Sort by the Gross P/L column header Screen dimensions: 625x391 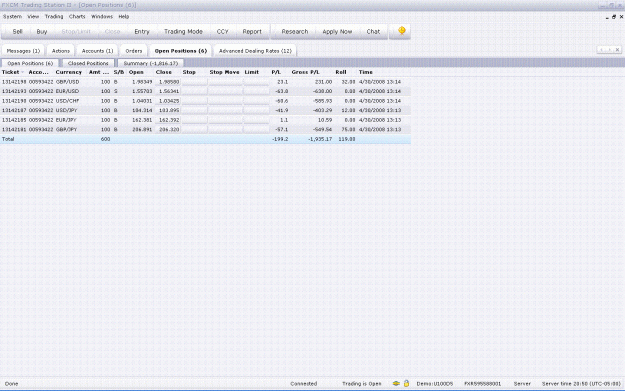click(x=305, y=72)
